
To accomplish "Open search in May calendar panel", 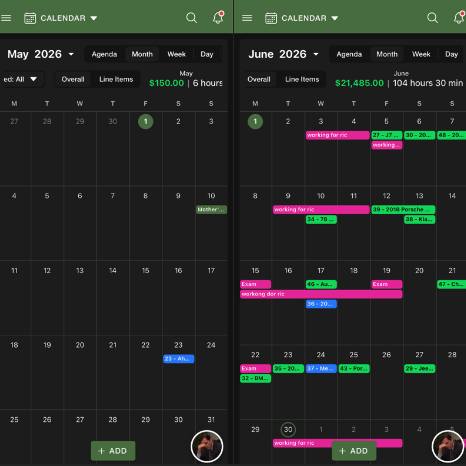I will click(191, 18).
